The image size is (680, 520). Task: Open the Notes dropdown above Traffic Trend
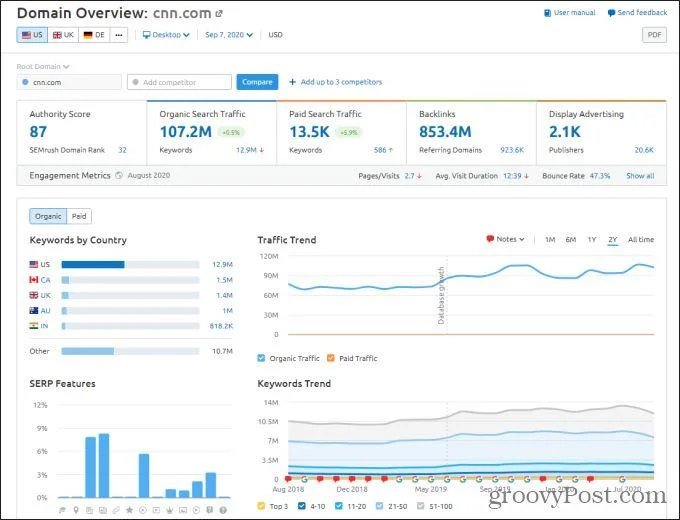pyautogui.click(x=506, y=239)
